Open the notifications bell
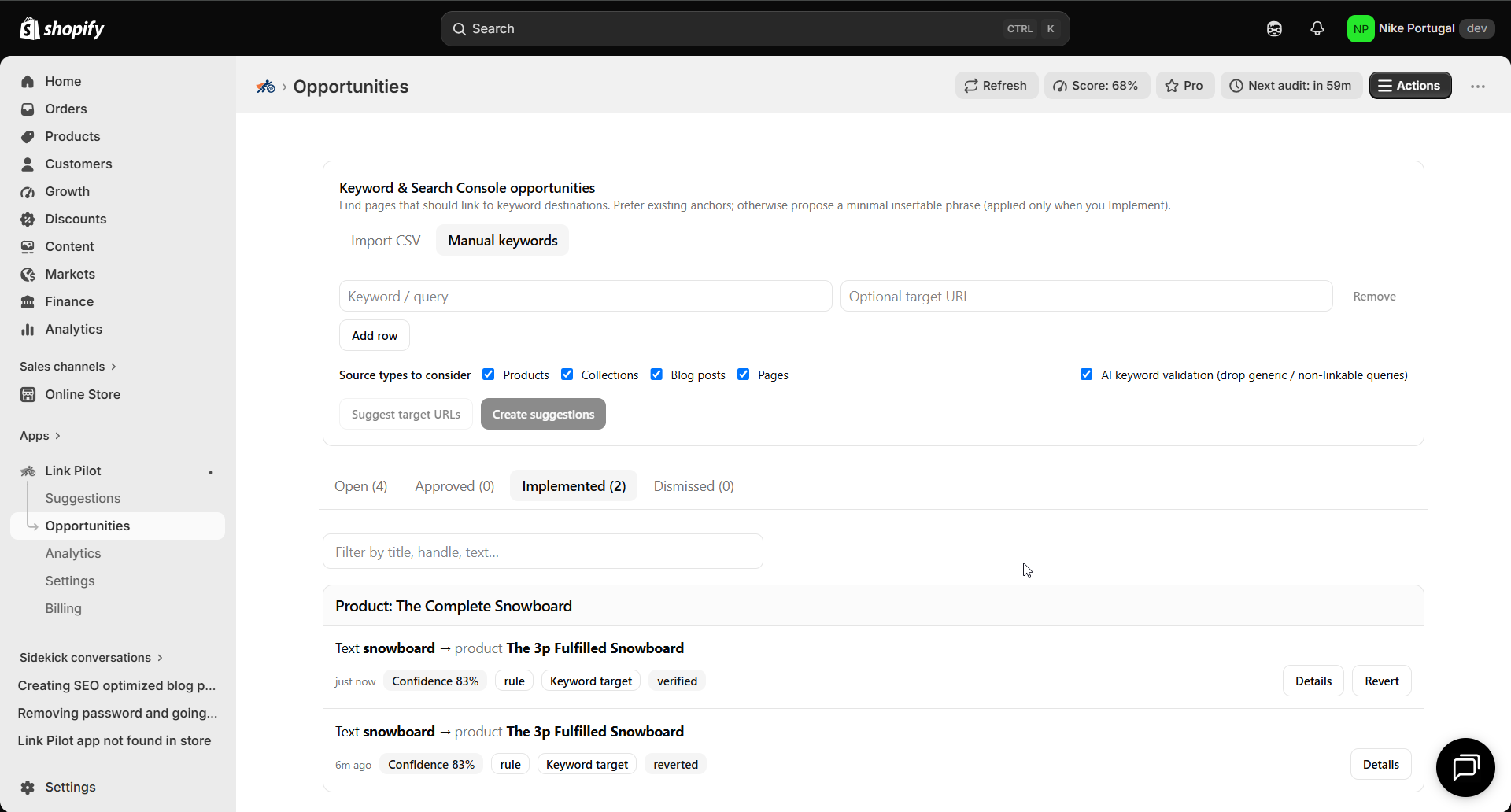1511x812 pixels. click(1317, 28)
